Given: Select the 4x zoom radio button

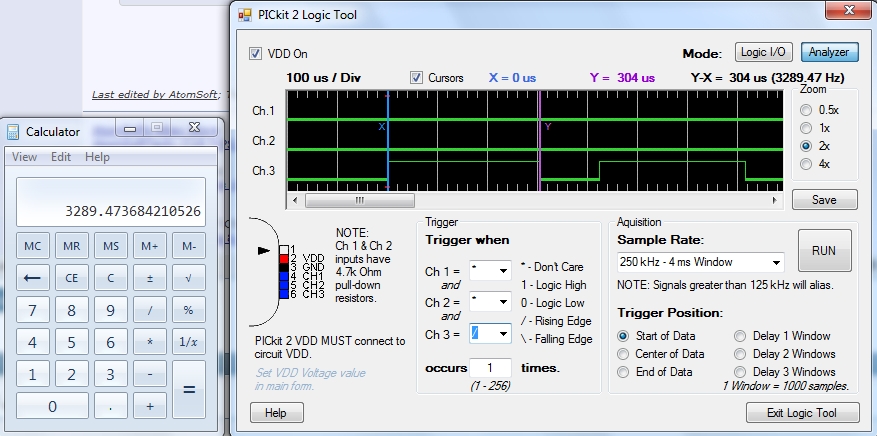Looking at the screenshot, I should point(806,164).
